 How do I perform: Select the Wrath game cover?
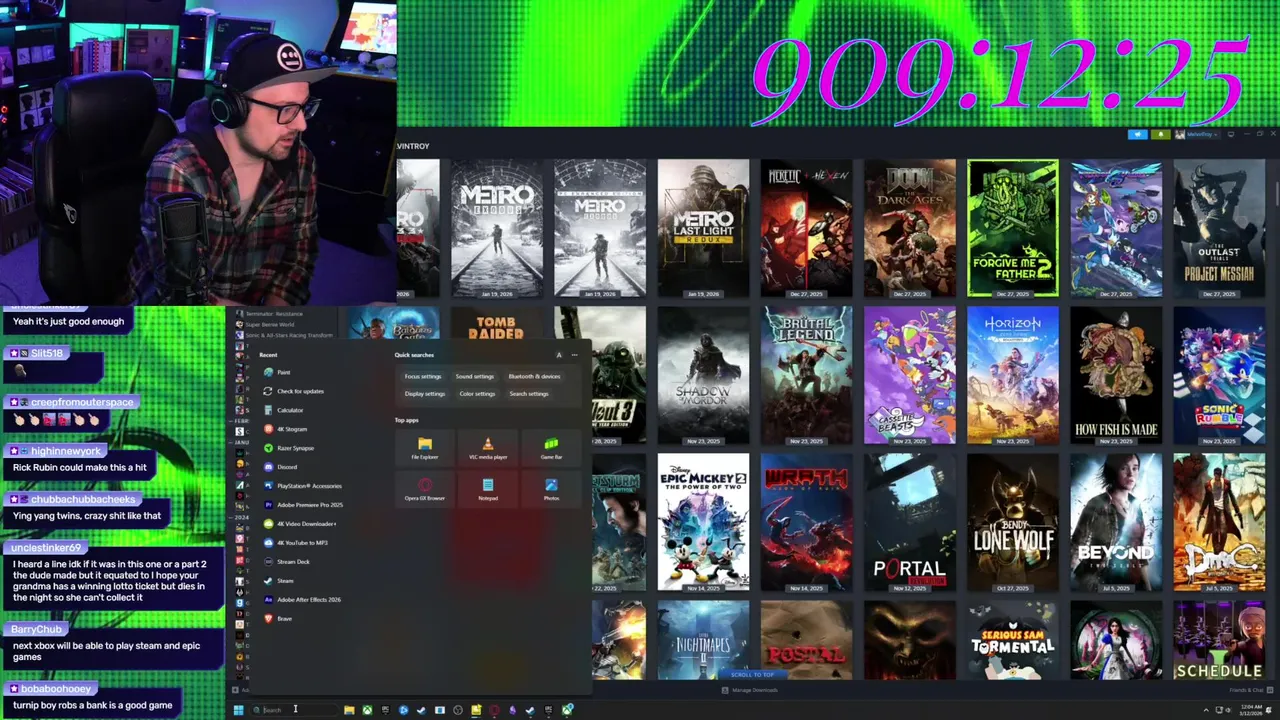pyautogui.click(x=806, y=522)
